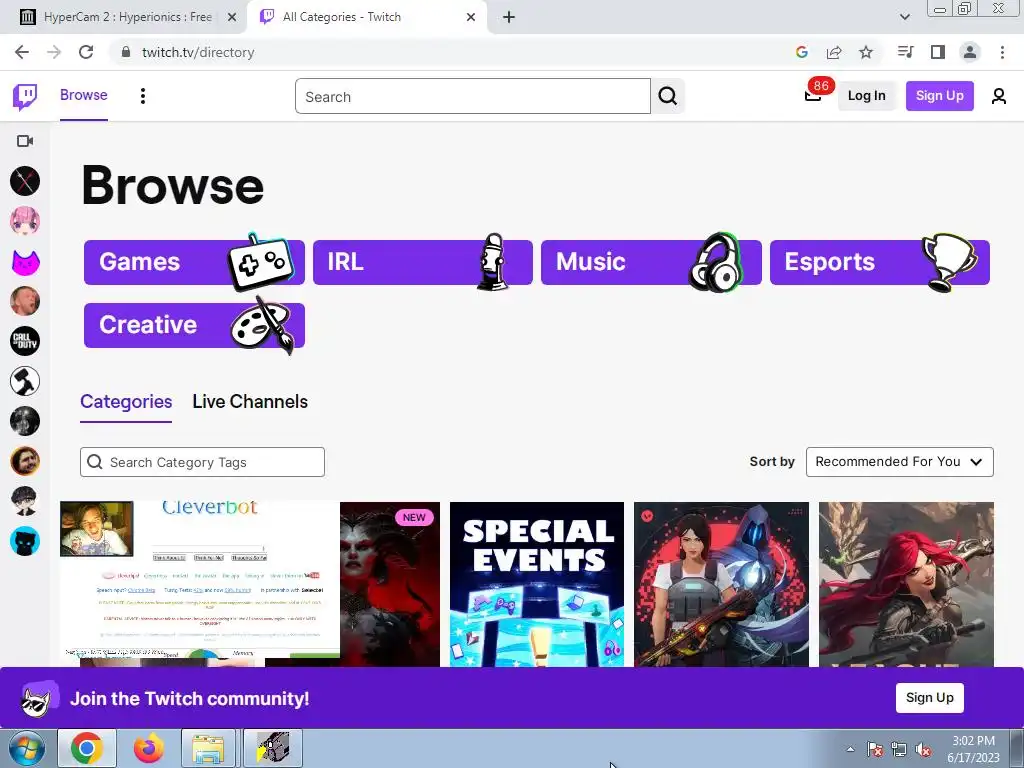Launch Firefox from the taskbar
Image resolution: width=1024 pixels, height=768 pixels.
pyautogui.click(x=149, y=748)
